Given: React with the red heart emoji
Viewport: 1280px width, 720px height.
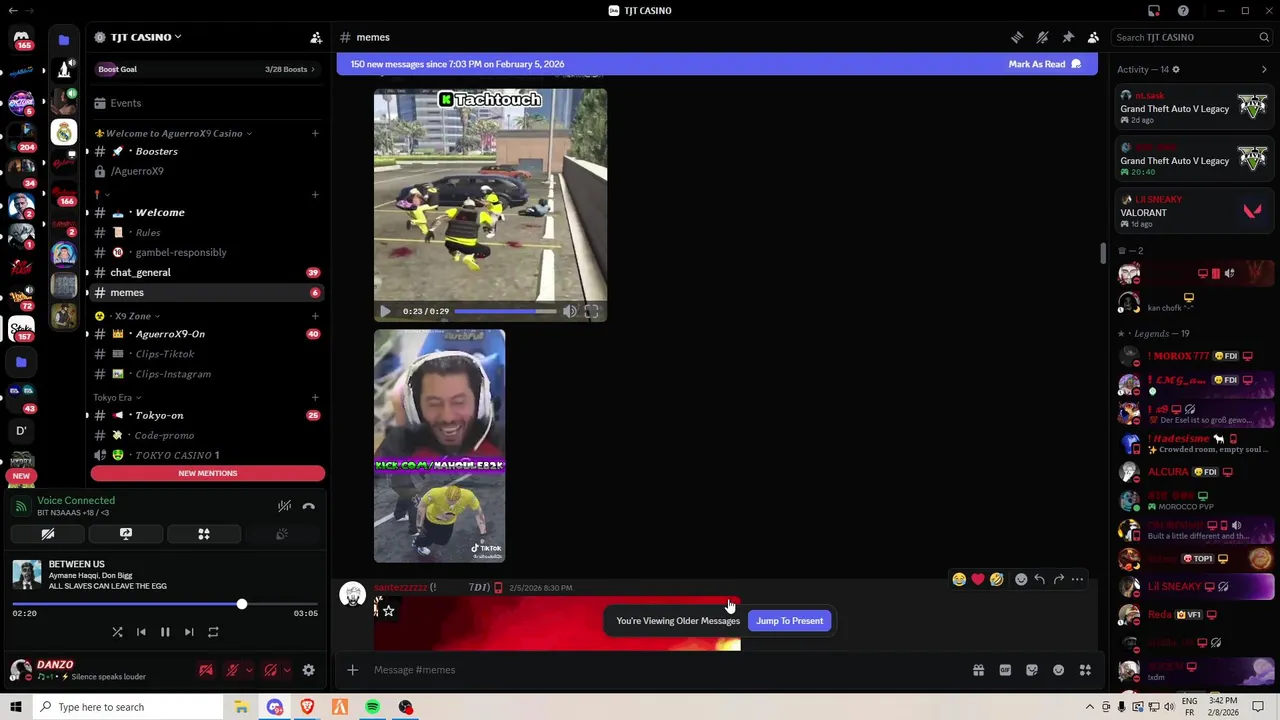Looking at the screenshot, I should pos(978,579).
